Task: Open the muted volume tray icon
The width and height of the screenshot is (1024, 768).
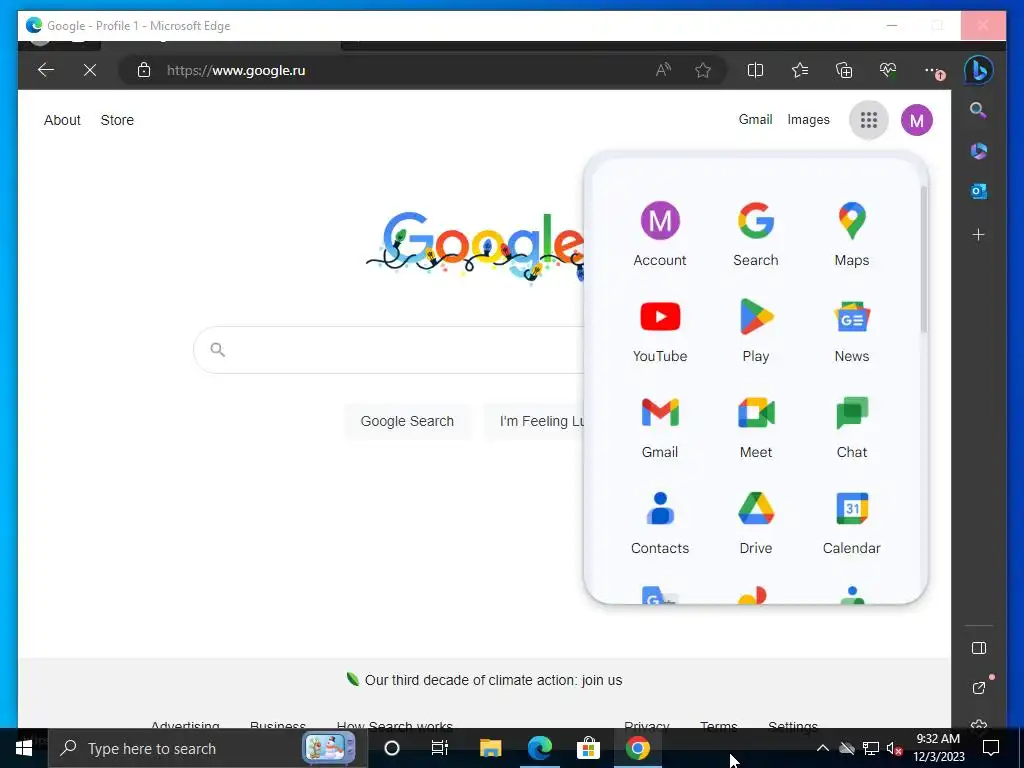Action: point(894,749)
